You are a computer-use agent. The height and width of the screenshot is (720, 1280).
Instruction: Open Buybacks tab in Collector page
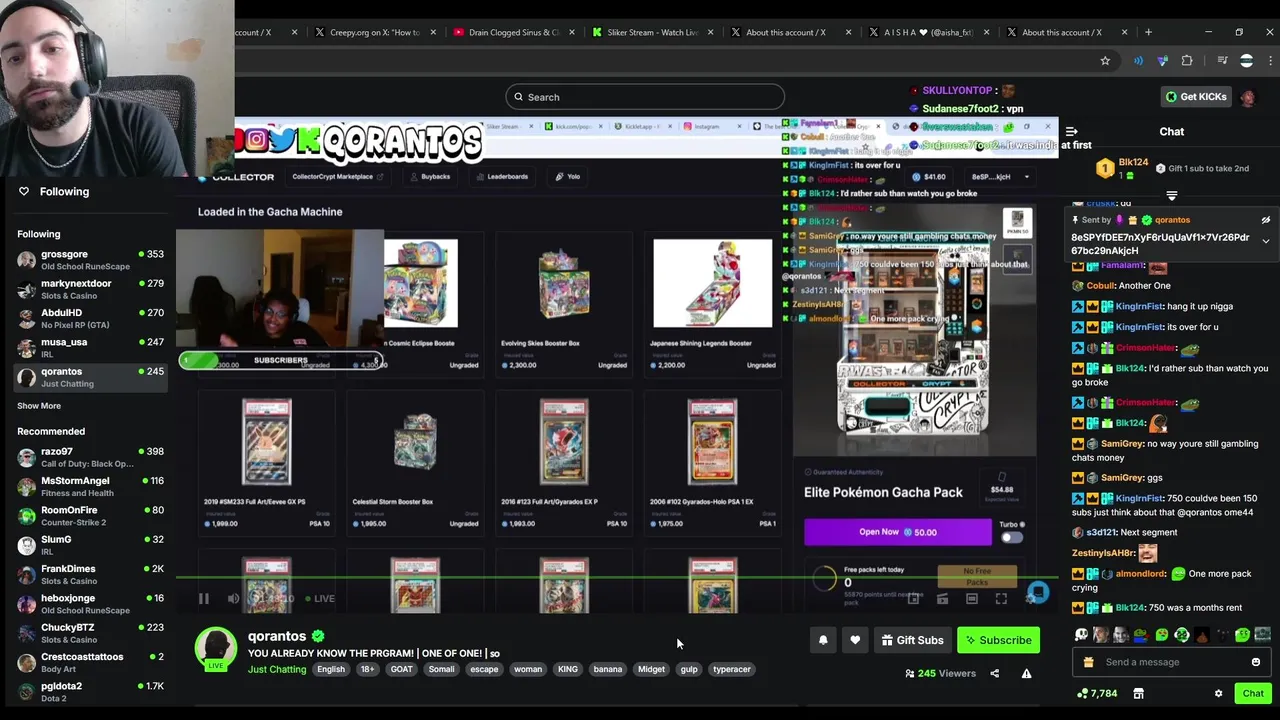pyautogui.click(x=429, y=177)
